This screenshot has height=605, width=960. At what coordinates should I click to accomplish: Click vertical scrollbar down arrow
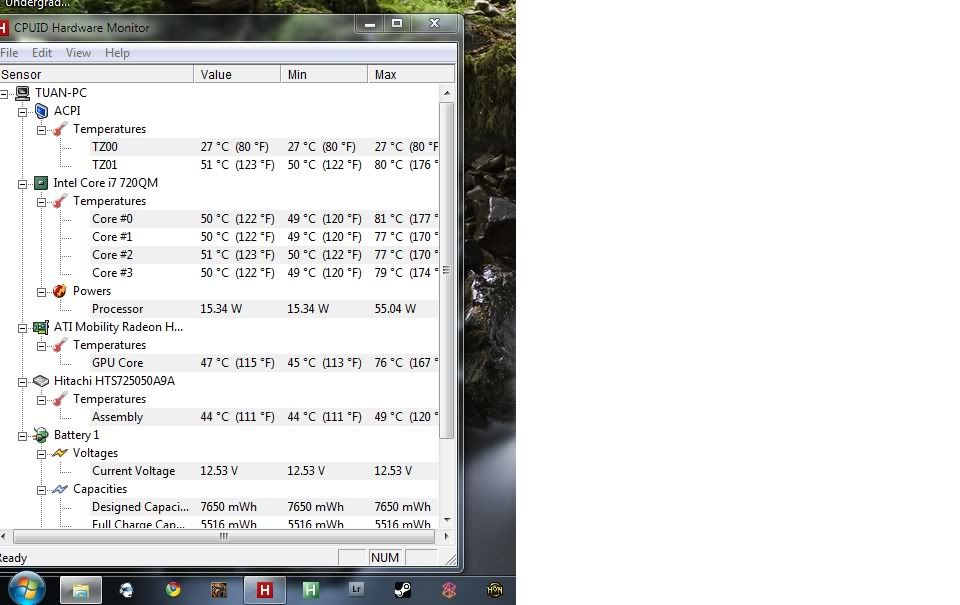[x=447, y=520]
